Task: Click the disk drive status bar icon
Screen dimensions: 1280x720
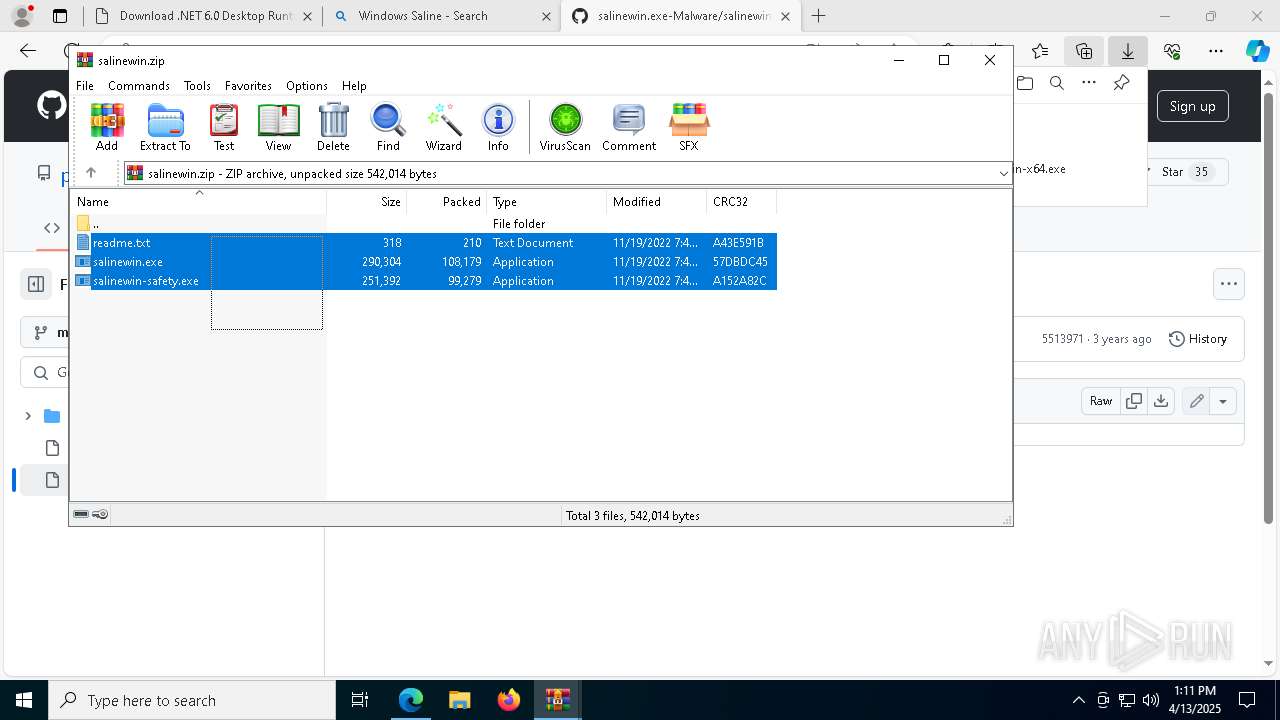Action: click(x=81, y=514)
